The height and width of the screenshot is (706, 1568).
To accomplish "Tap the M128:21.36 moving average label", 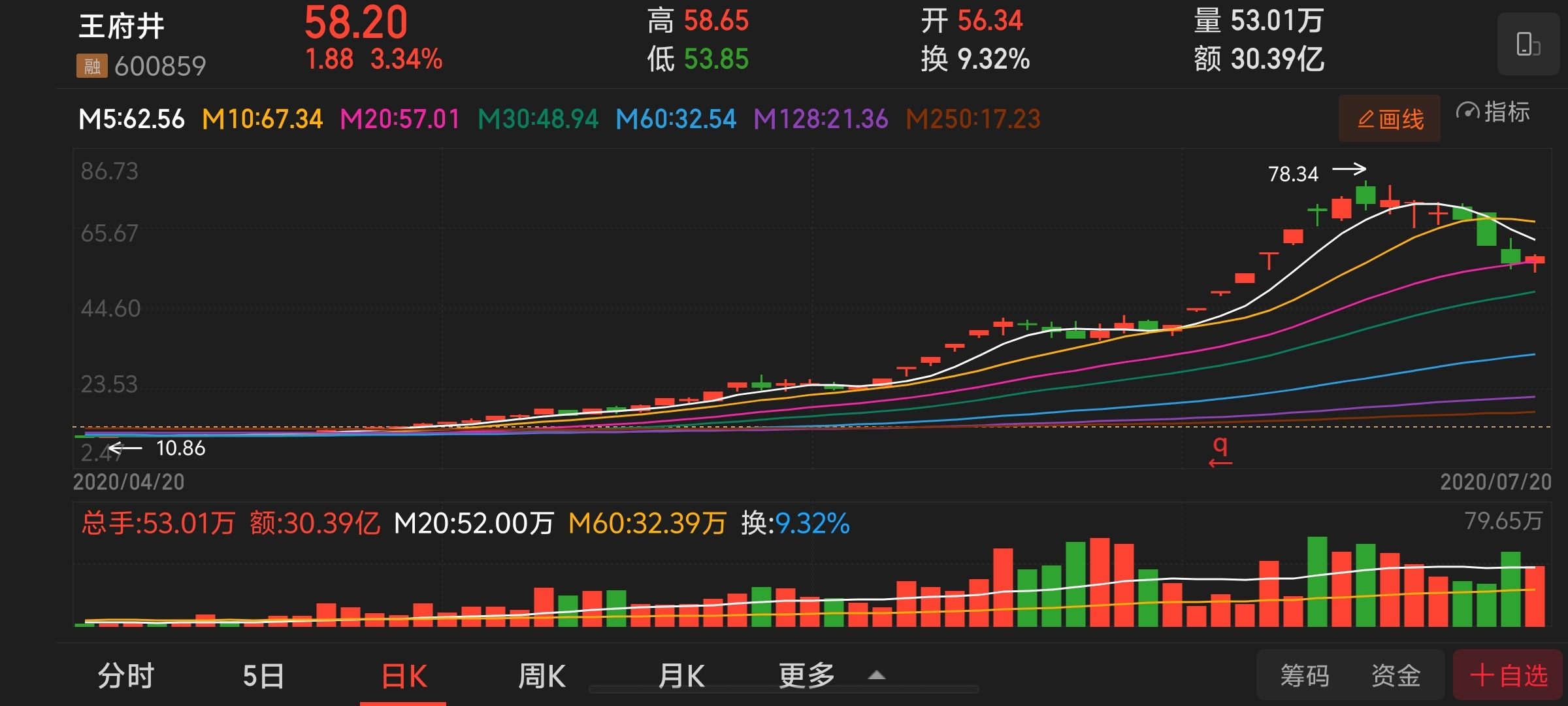I will [821, 119].
